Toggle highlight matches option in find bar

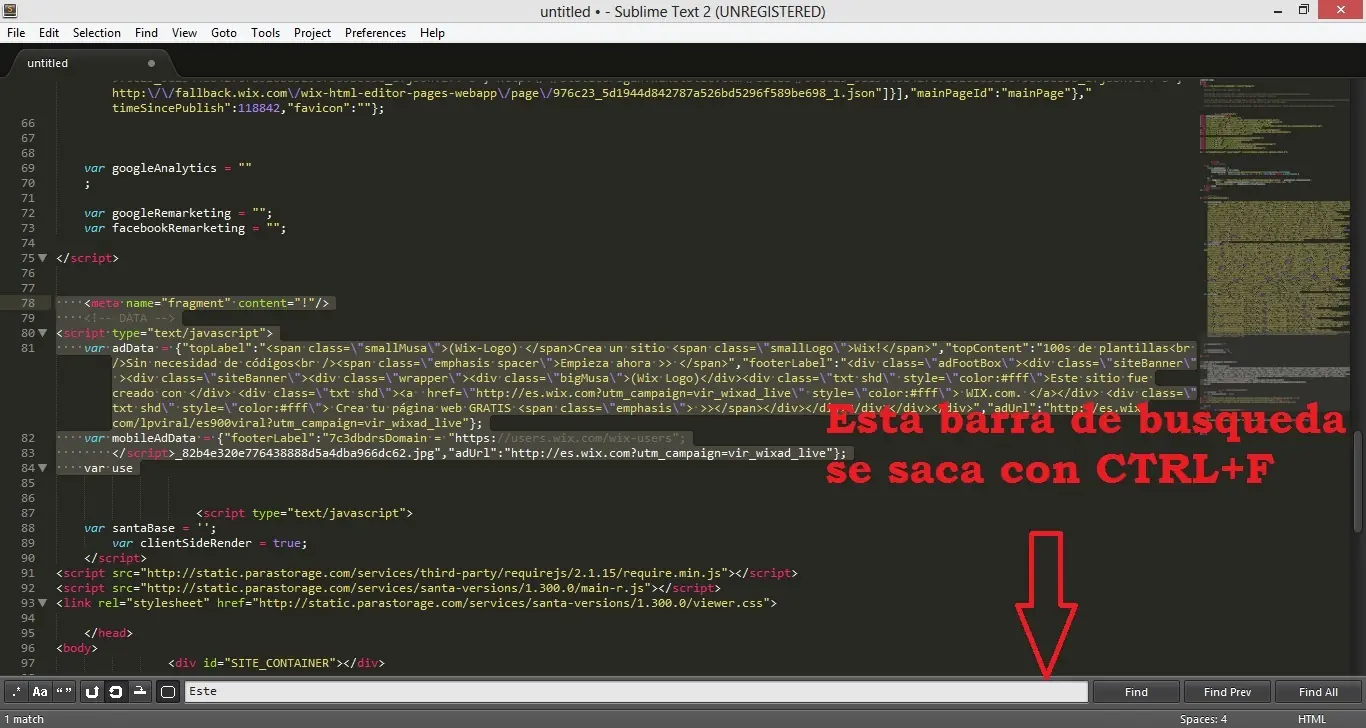[x=168, y=691]
